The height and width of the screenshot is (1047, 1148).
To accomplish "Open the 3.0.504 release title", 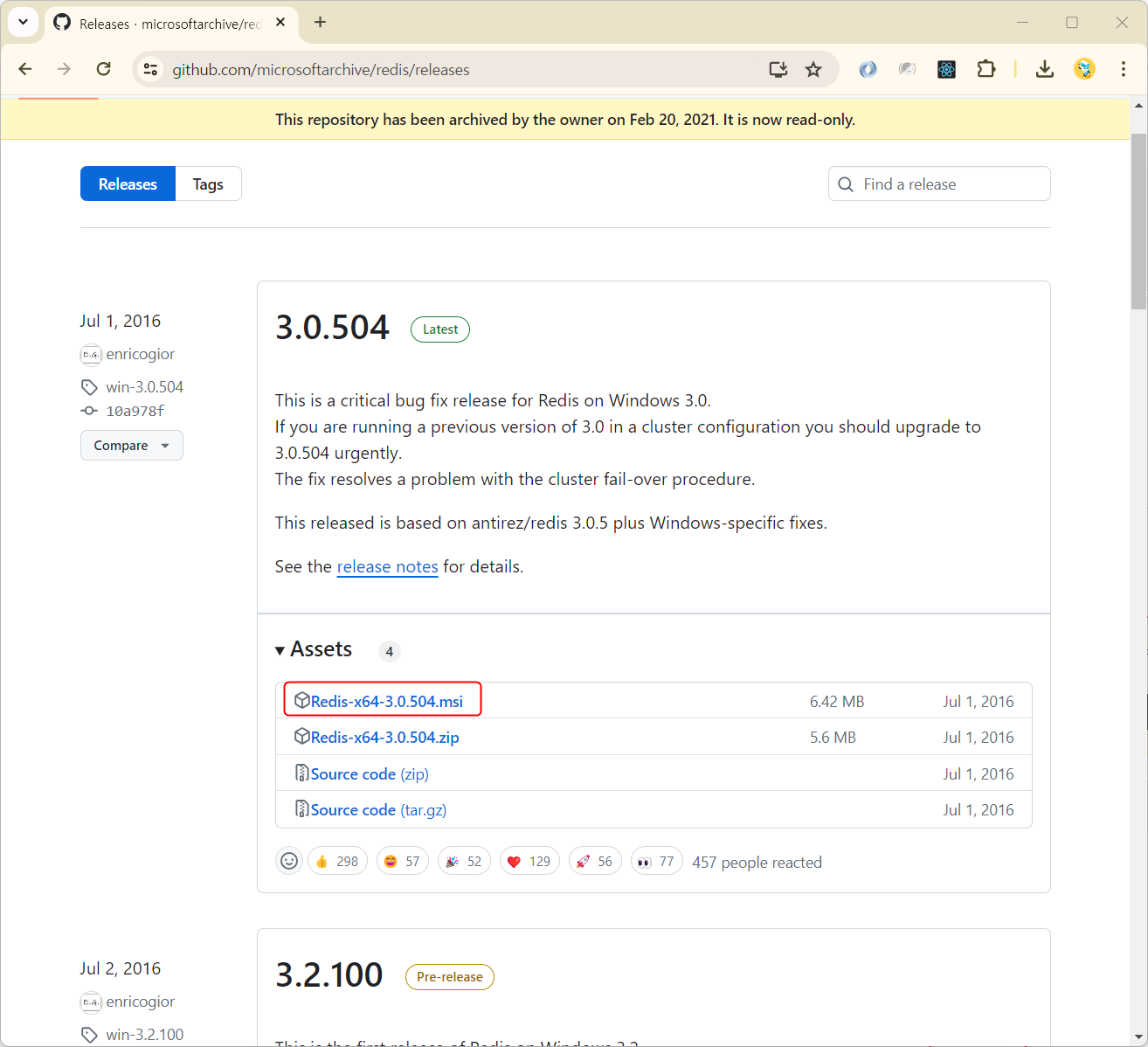I will coord(332,328).
